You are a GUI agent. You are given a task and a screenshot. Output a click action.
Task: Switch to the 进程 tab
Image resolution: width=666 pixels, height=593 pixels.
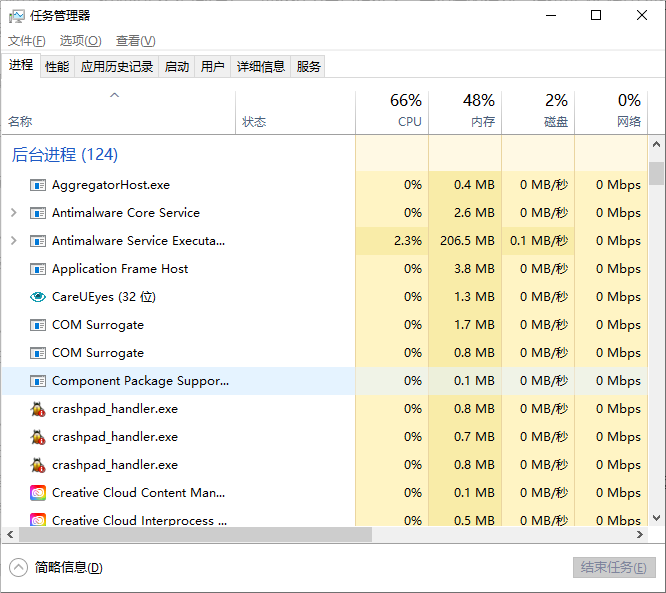pos(21,65)
